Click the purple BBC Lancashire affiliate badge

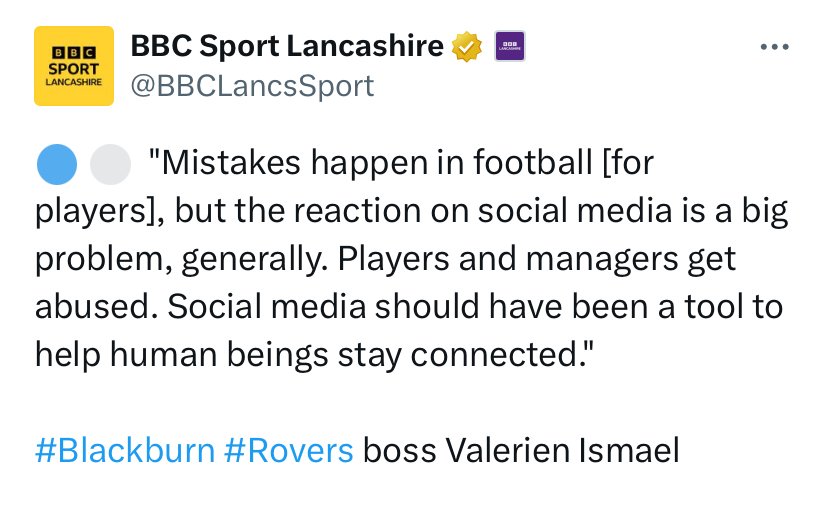[x=510, y=45]
